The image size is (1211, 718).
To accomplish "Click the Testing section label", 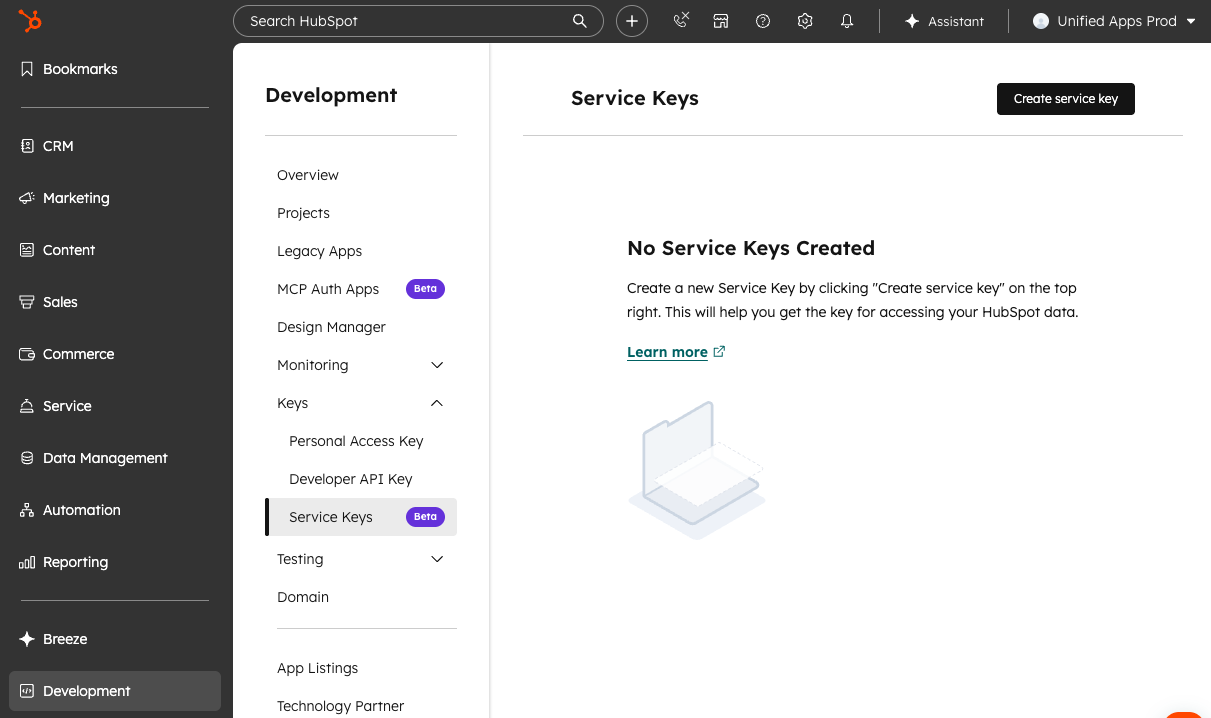I will point(300,559).
